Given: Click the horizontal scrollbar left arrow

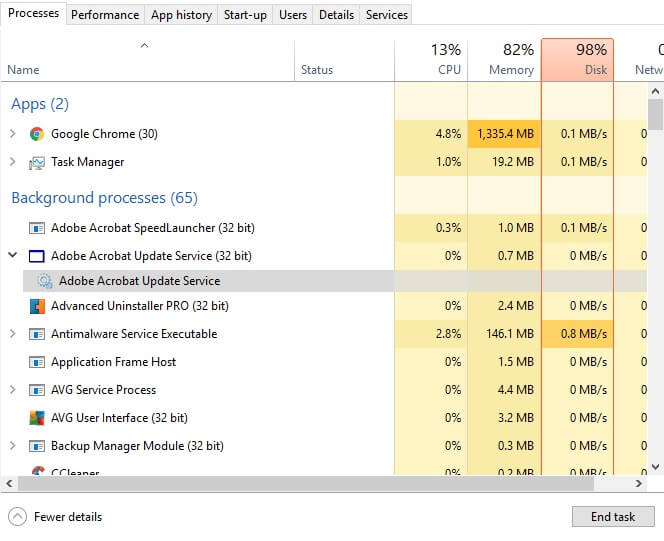Looking at the screenshot, I should [9, 483].
